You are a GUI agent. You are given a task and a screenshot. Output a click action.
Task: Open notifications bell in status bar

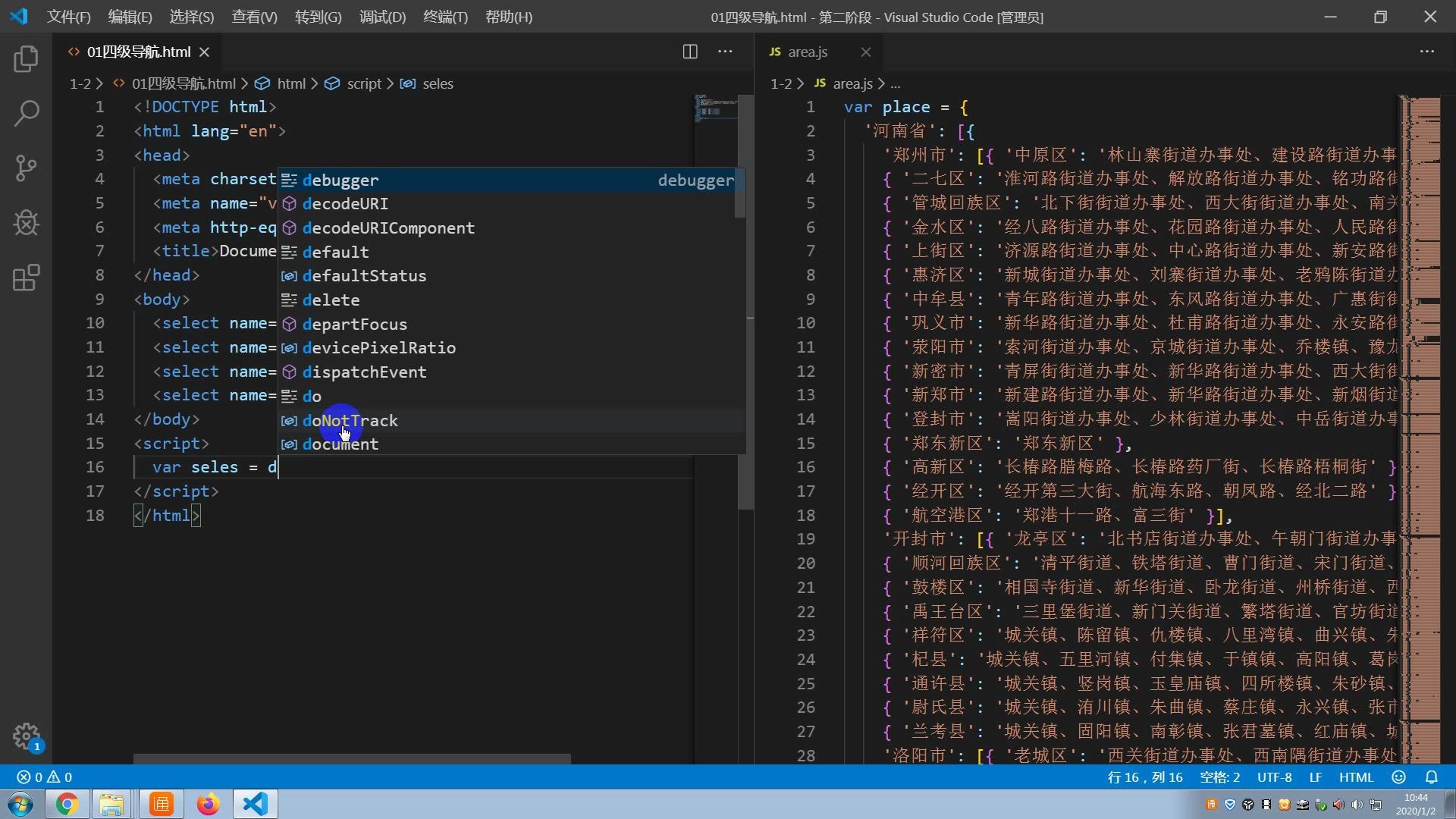(x=1432, y=777)
